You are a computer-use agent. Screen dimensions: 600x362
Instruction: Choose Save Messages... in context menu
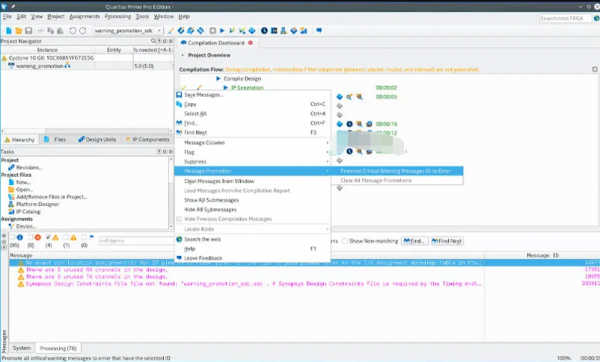click(252, 95)
